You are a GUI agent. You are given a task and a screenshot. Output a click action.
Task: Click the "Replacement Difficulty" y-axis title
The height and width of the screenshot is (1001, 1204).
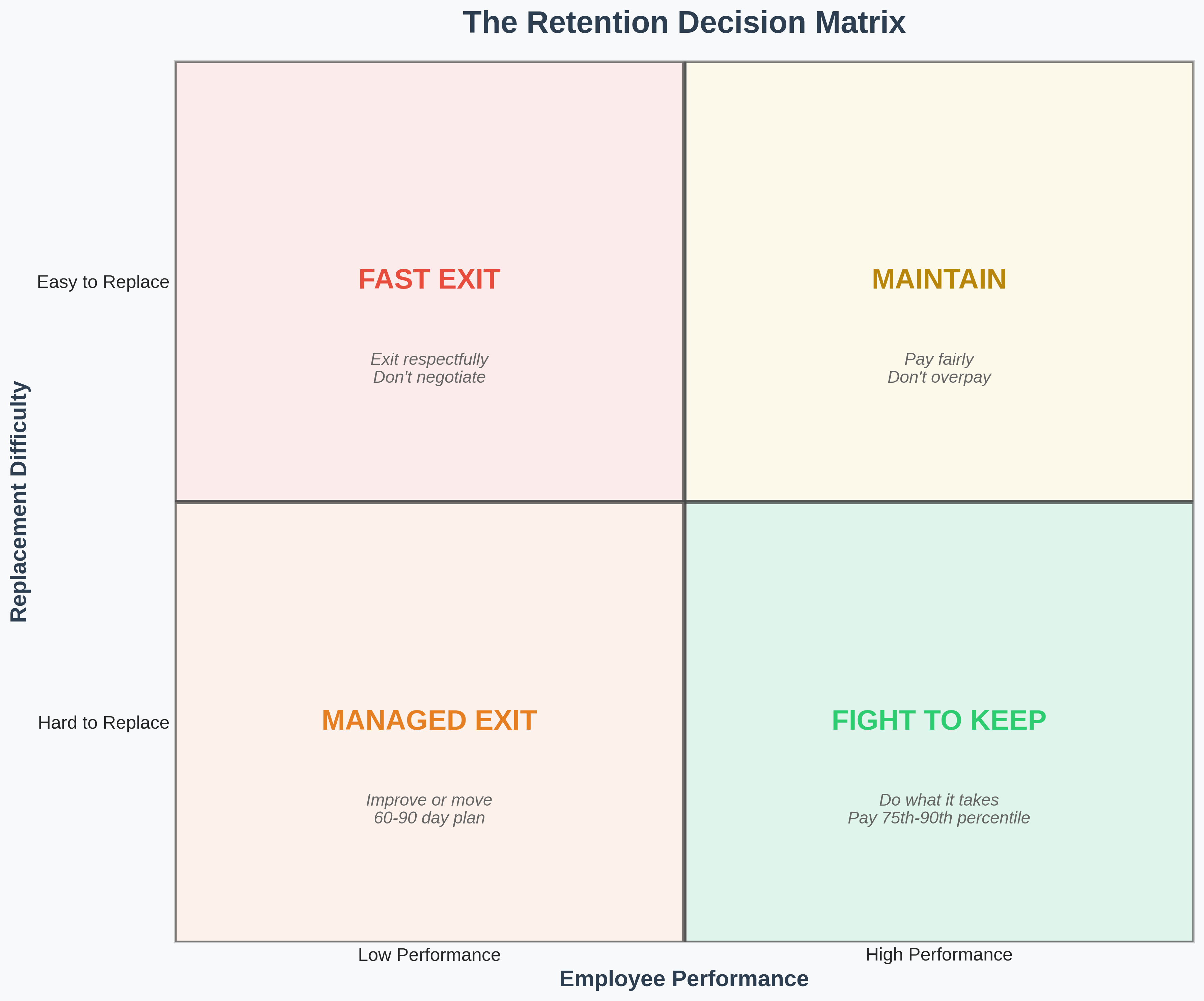point(20,502)
